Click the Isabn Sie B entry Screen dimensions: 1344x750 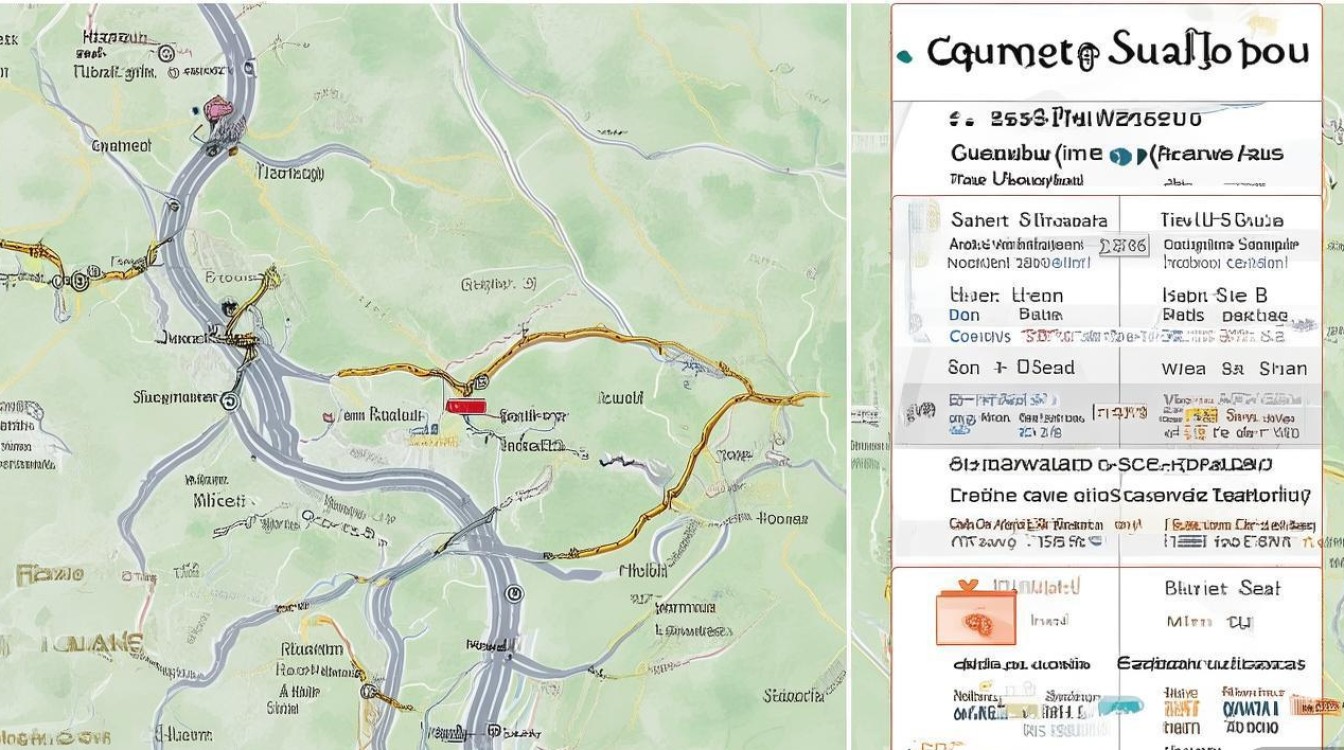[1214, 295]
